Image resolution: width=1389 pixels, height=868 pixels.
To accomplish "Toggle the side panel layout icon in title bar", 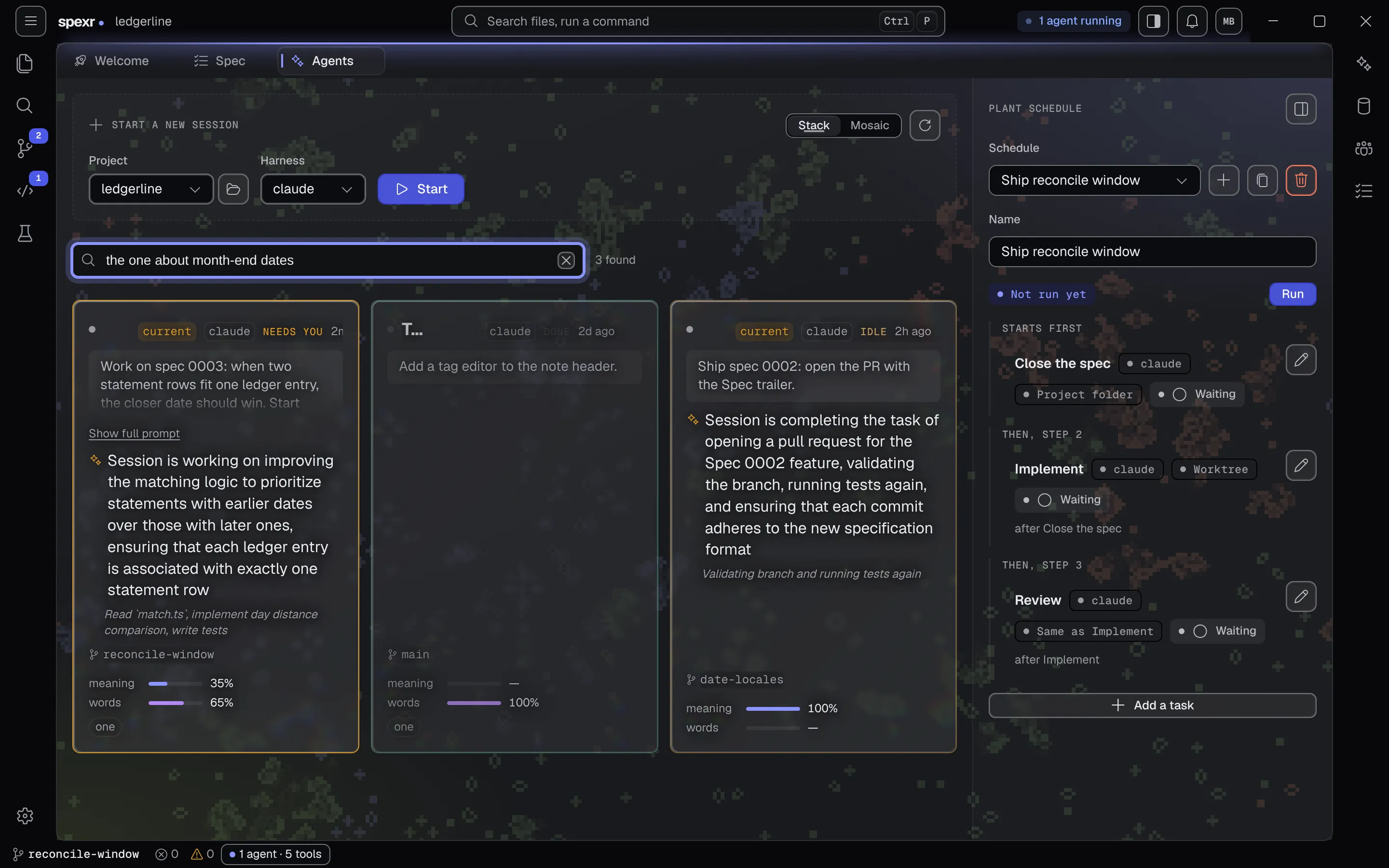I will pyautogui.click(x=1153, y=21).
